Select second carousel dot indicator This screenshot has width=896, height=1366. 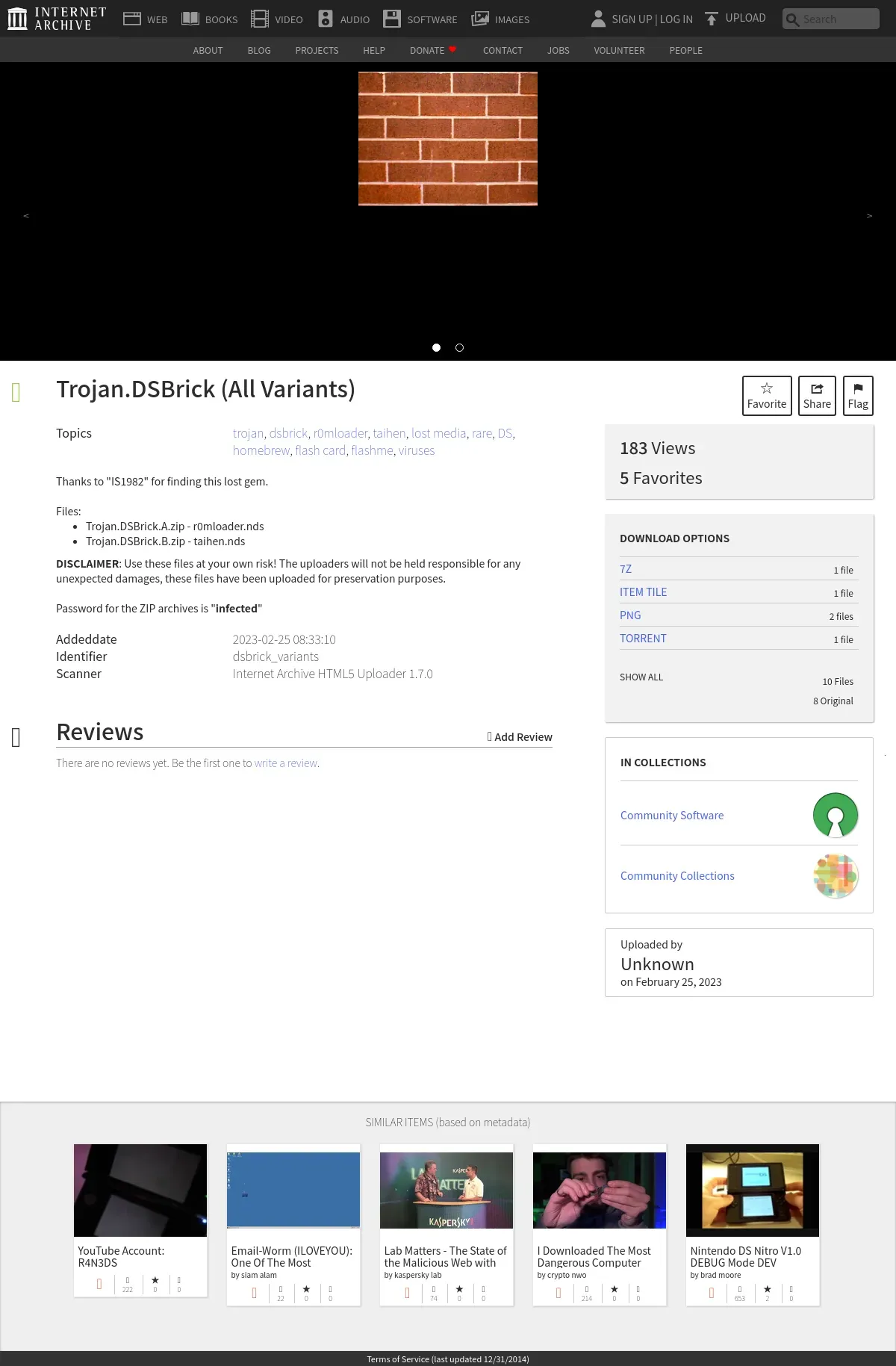459,347
